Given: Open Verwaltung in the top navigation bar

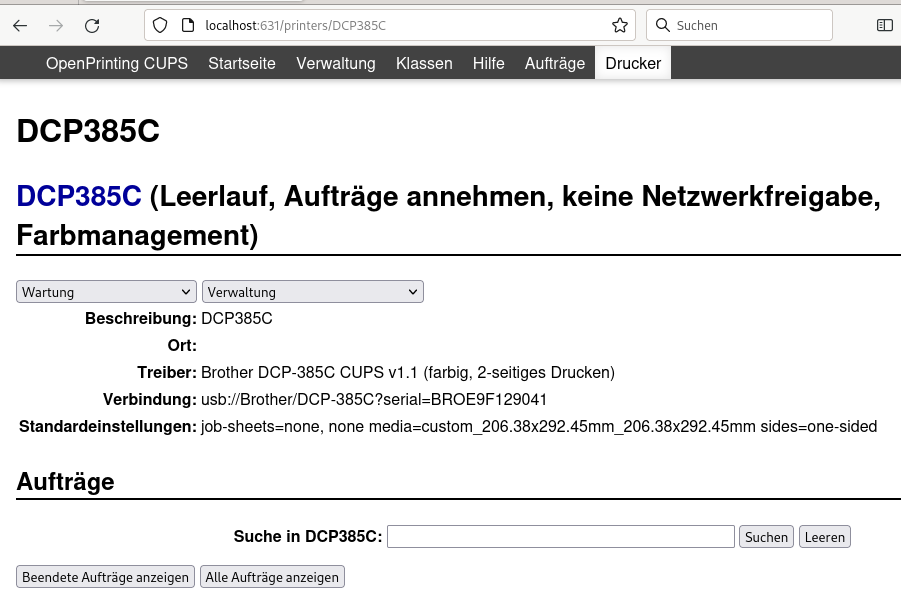Looking at the screenshot, I should pos(336,63).
